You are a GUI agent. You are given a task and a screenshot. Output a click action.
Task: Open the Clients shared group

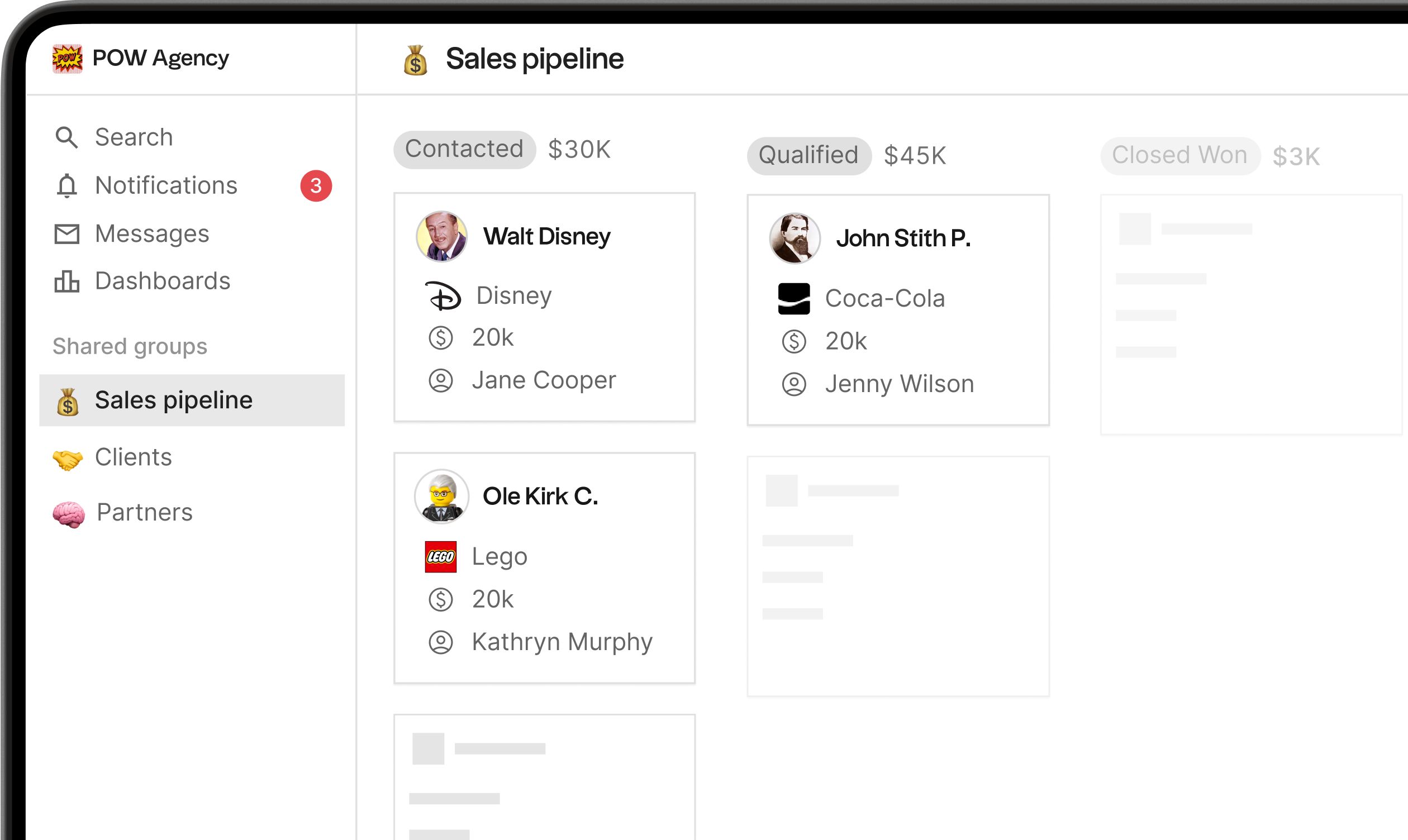tap(133, 457)
